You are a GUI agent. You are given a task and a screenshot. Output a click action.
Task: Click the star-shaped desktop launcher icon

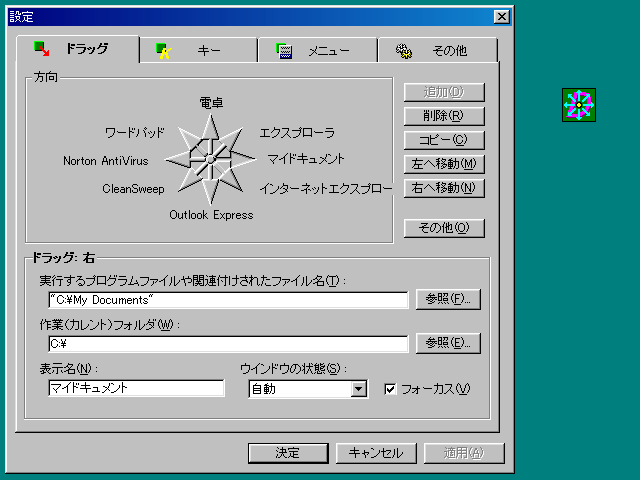click(x=579, y=105)
